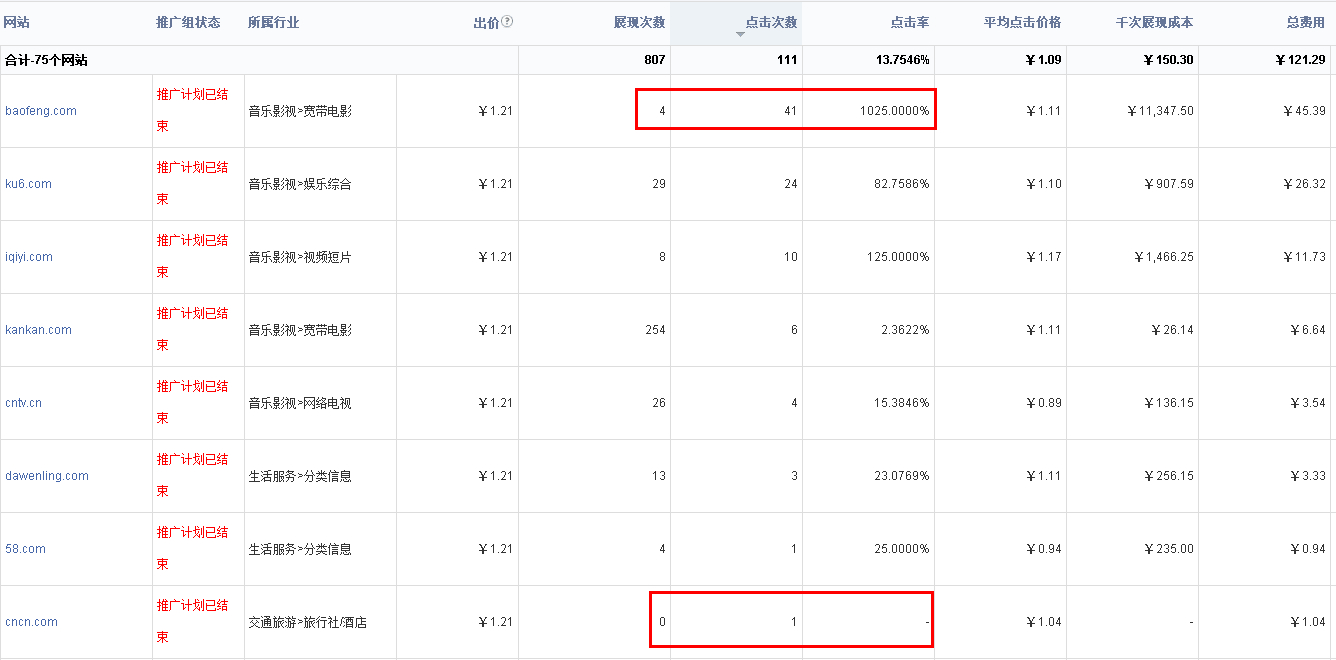Open the kankan.com link
Screen dimensions: 1336x660
tap(38, 330)
